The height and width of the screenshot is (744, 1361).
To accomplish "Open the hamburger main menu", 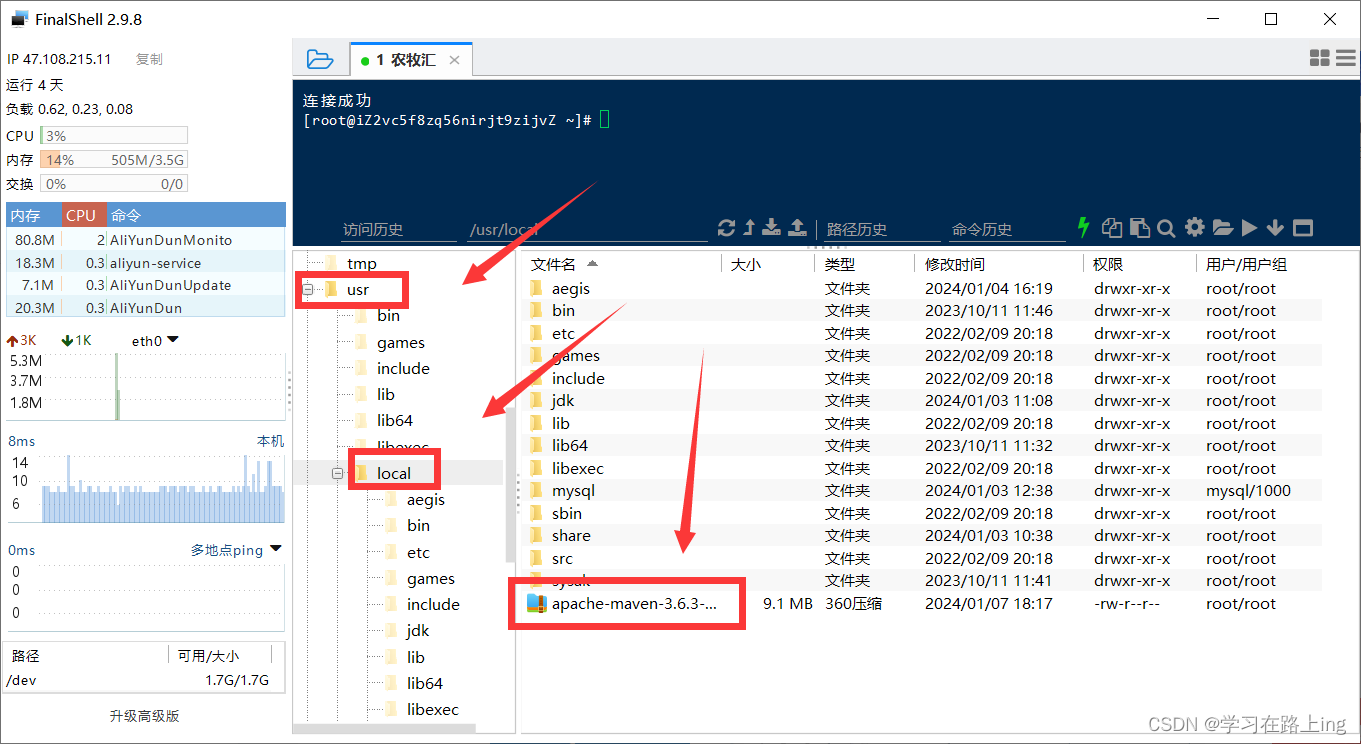I will [1345, 59].
